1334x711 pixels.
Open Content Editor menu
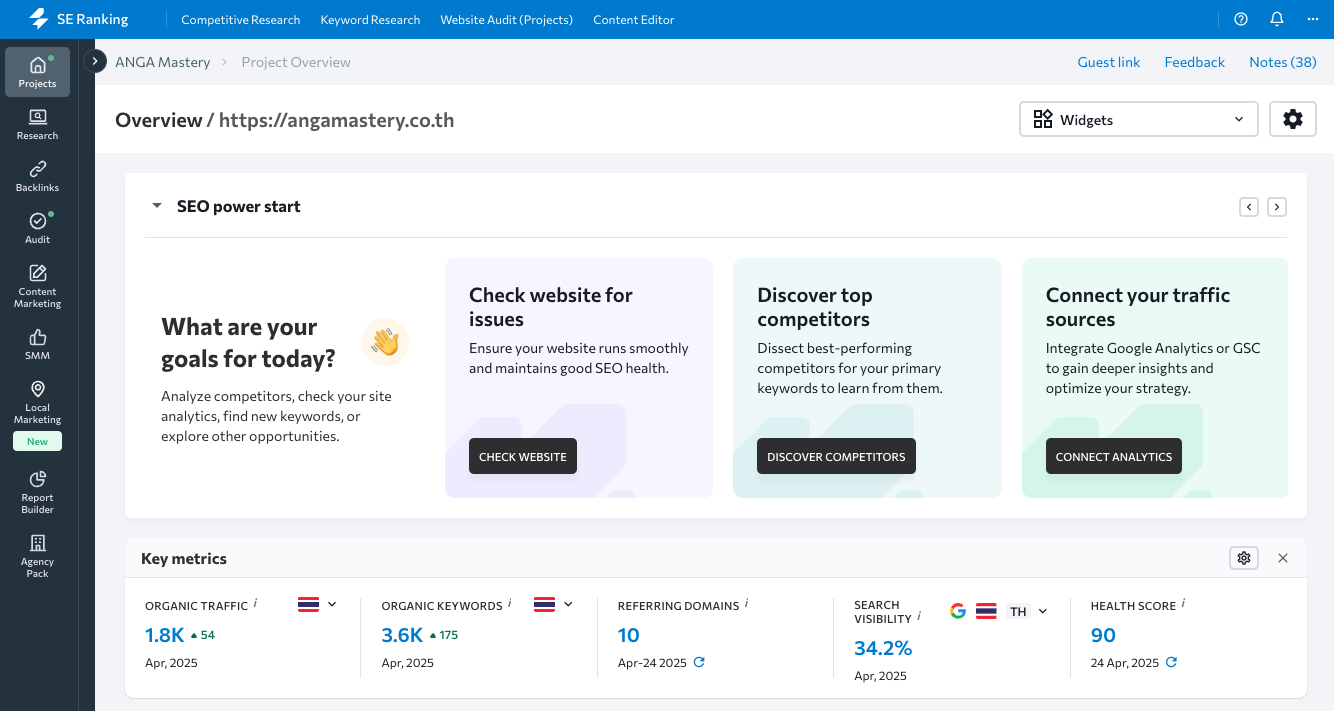[634, 19]
